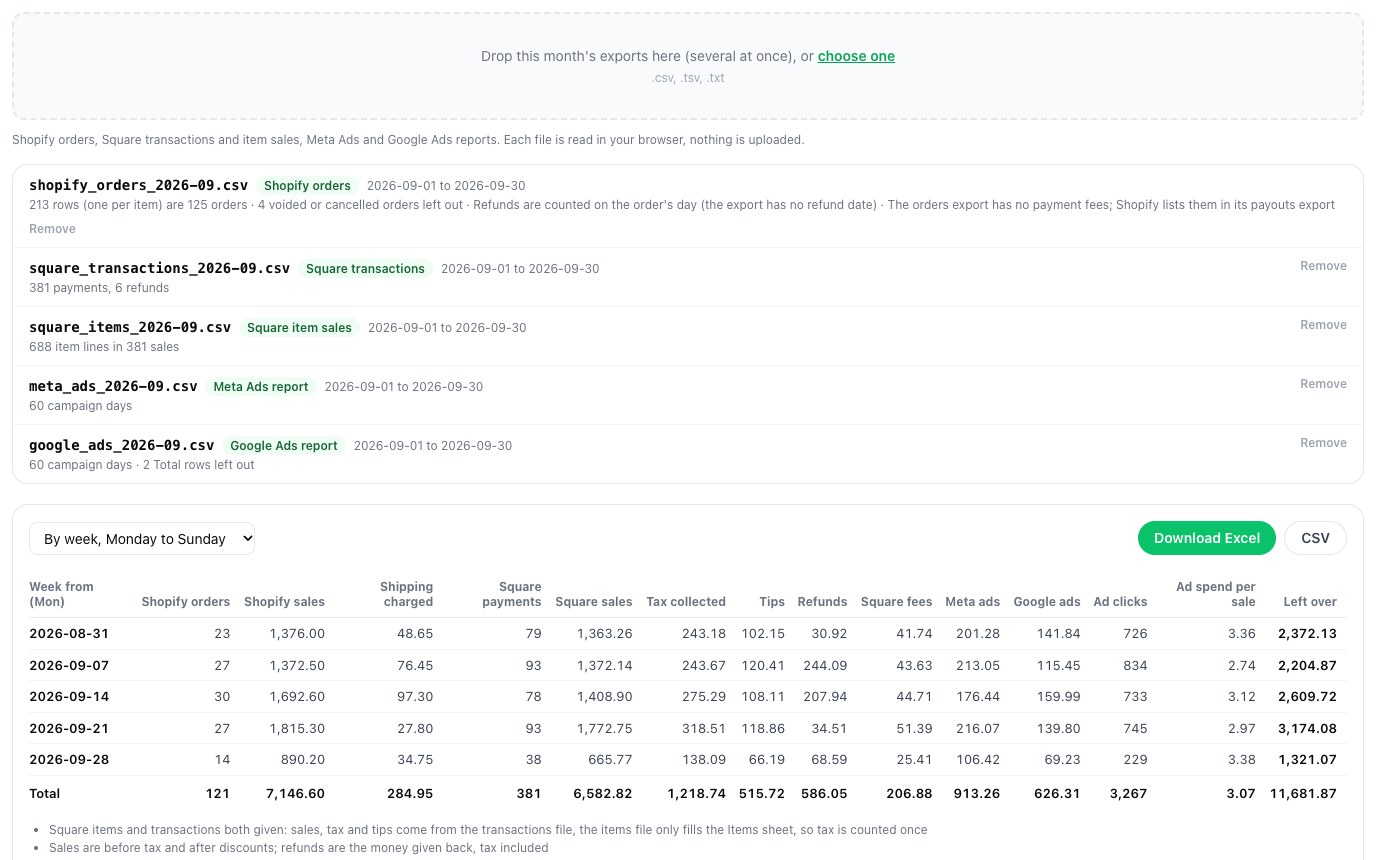Click Shipping charged value 97.30

click(x=415, y=697)
